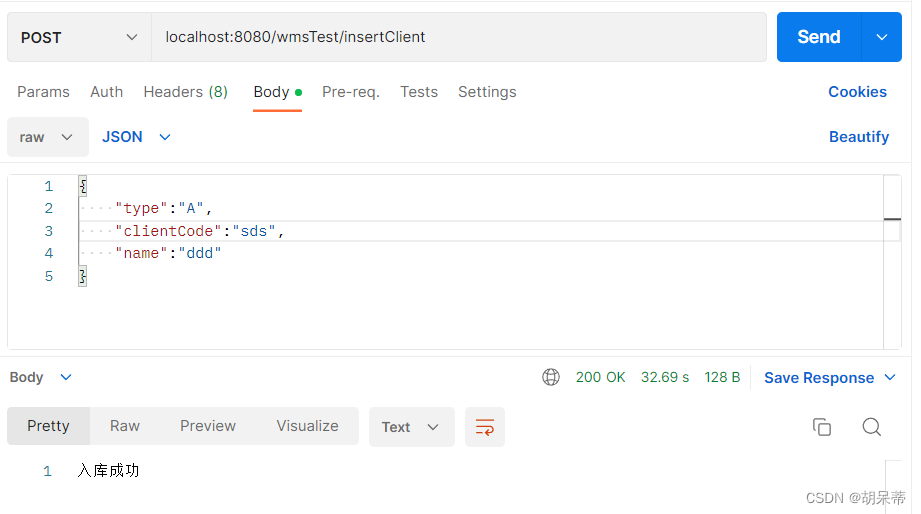Select the Pretty response view
Screen dimensions: 921x514
click(x=48, y=426)
